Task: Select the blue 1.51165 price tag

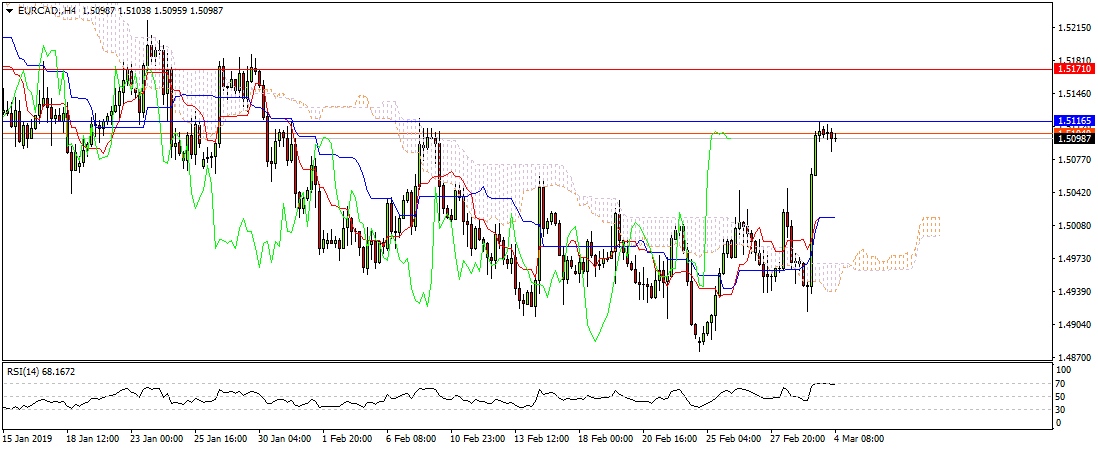Action: click(x=1075, y=120)
